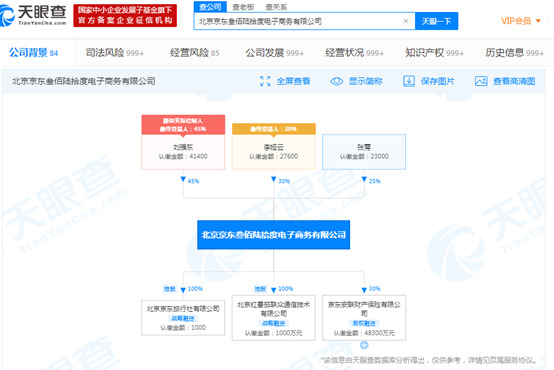This screenshot has height=370, width=554.
Task: Open the 历史信息 tab
Action: point(514,53)
